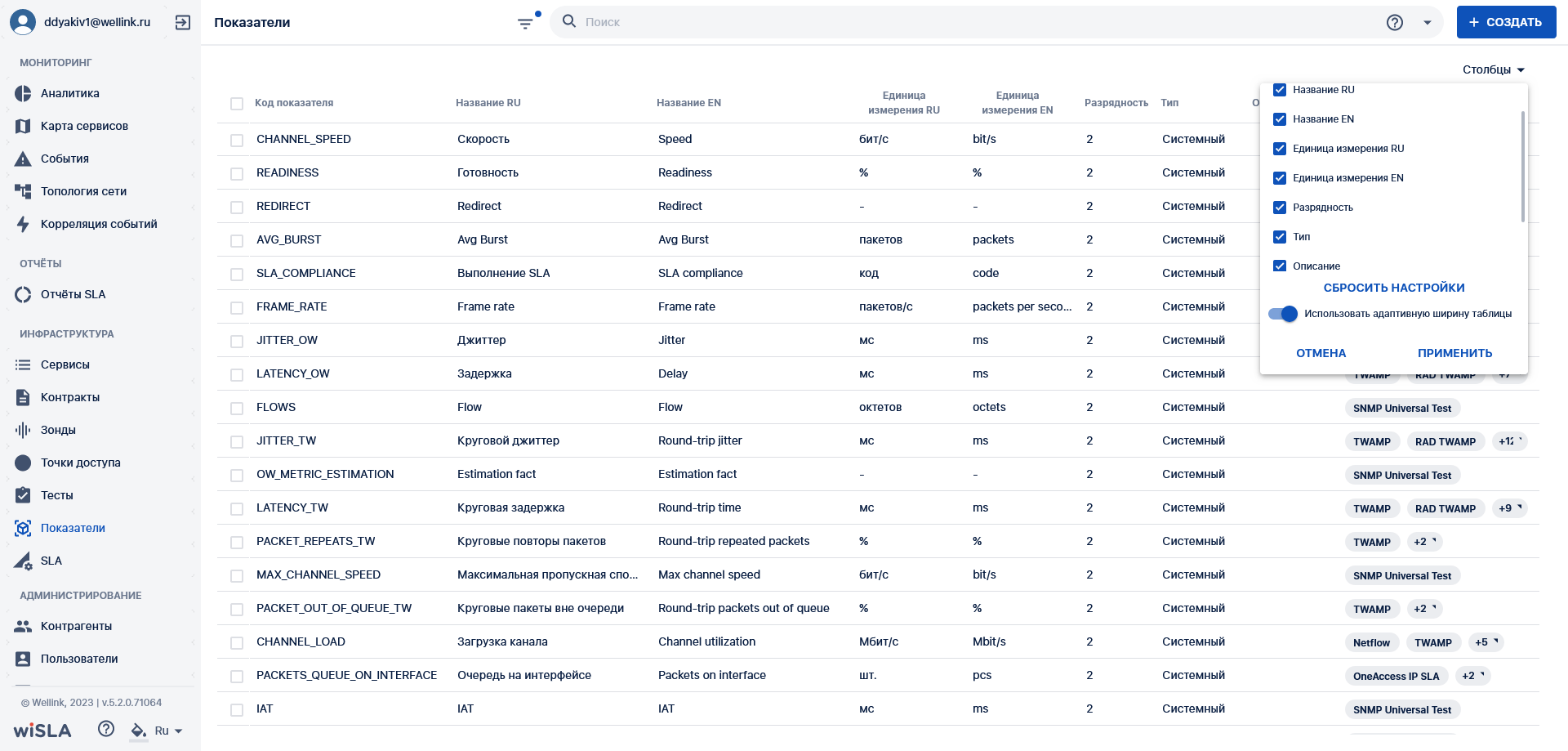The width and height of the screenshot is (1568, 751).
Task: Select the JITTER_OW row checkbox
Action: coord(237,342)
